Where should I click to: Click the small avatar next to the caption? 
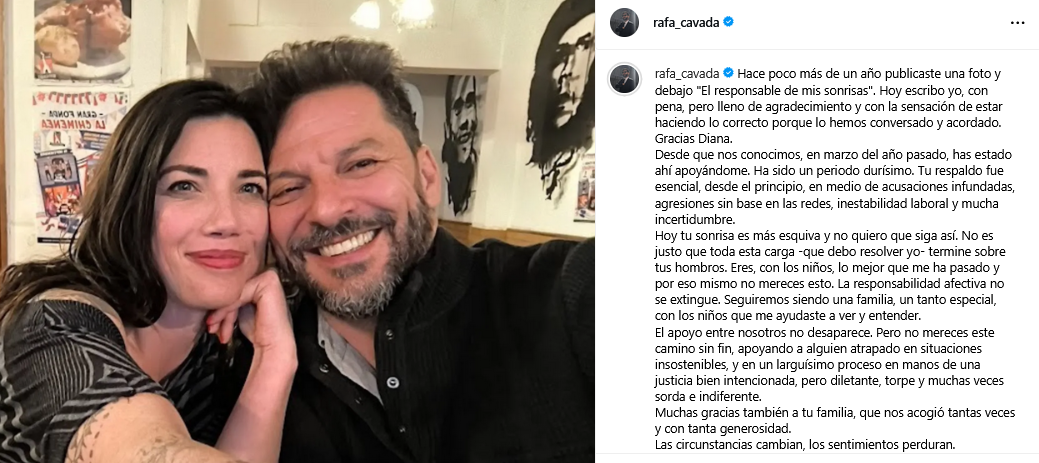(624, 79)
